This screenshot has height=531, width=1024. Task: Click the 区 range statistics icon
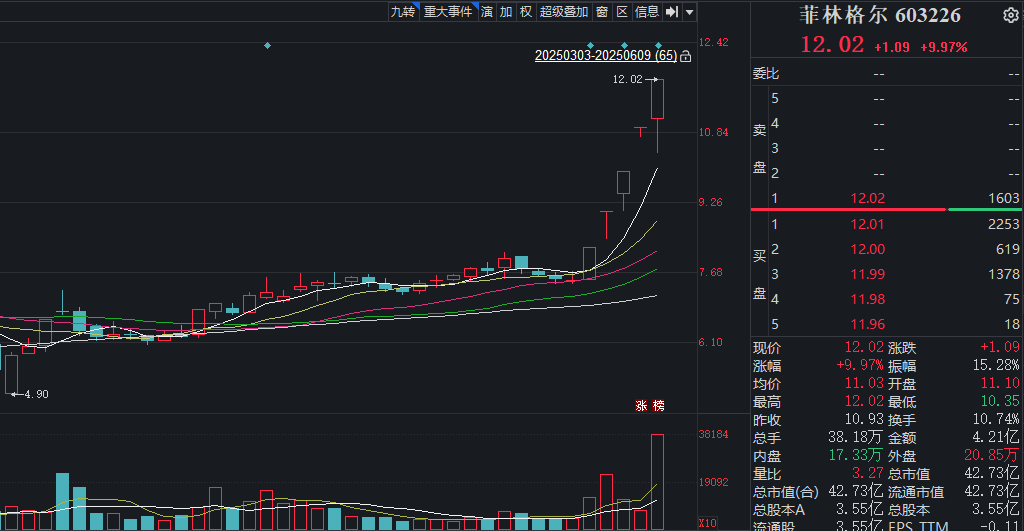point(621,12)
